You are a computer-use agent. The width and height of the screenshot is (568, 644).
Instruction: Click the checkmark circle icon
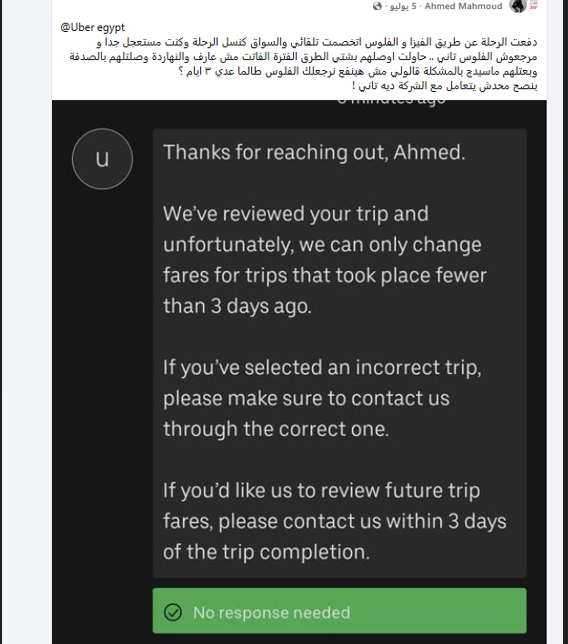coord(173,612)
